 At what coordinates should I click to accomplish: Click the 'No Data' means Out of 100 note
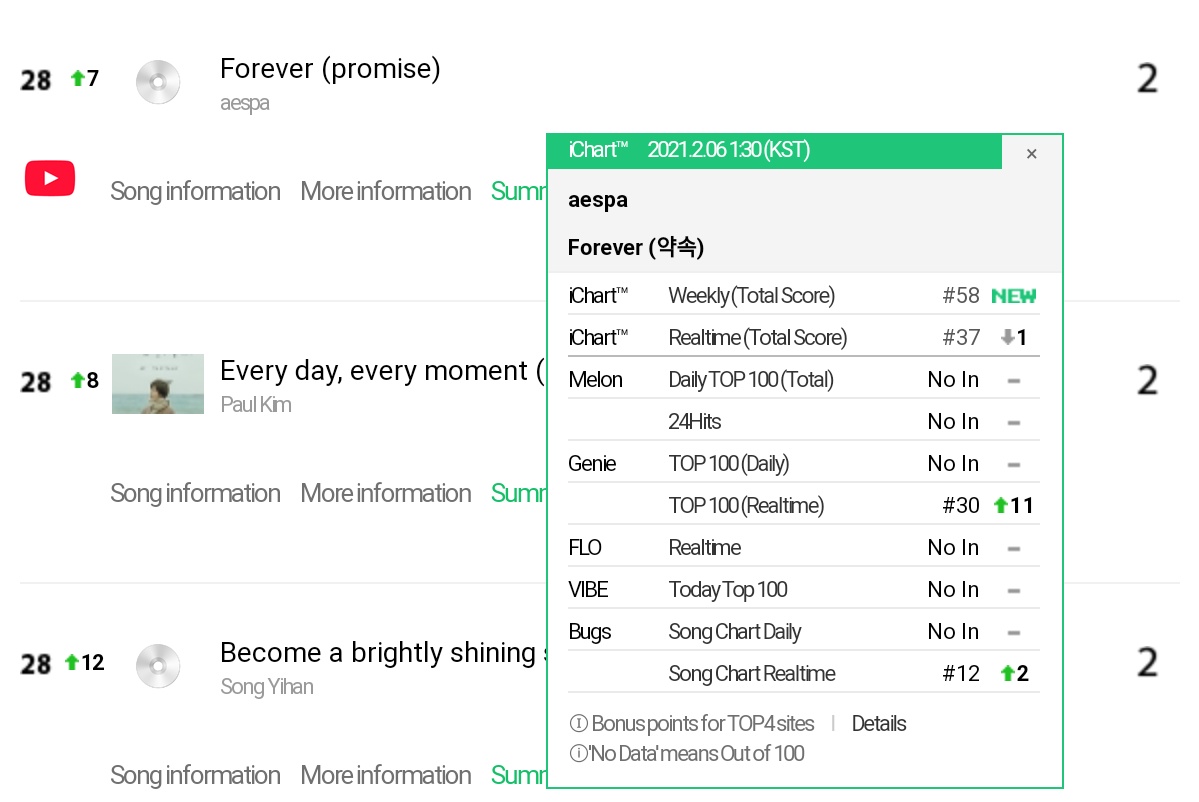[x=696, y=754]
